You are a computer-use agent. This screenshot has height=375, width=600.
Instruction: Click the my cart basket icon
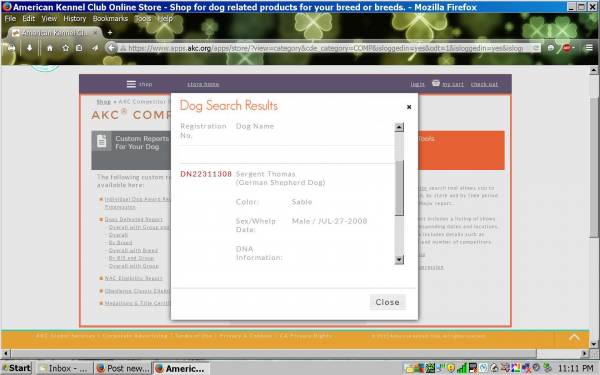435,83
